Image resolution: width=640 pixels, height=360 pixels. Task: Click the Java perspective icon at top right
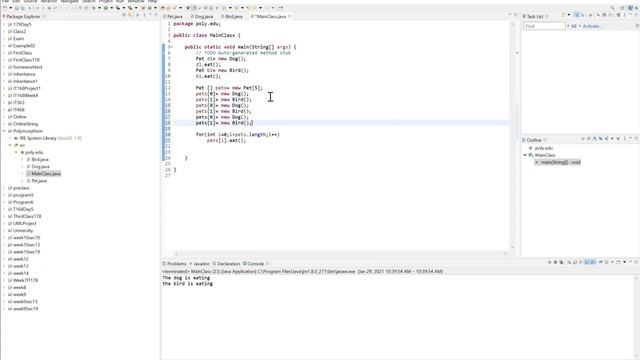(x=631, y=8)
